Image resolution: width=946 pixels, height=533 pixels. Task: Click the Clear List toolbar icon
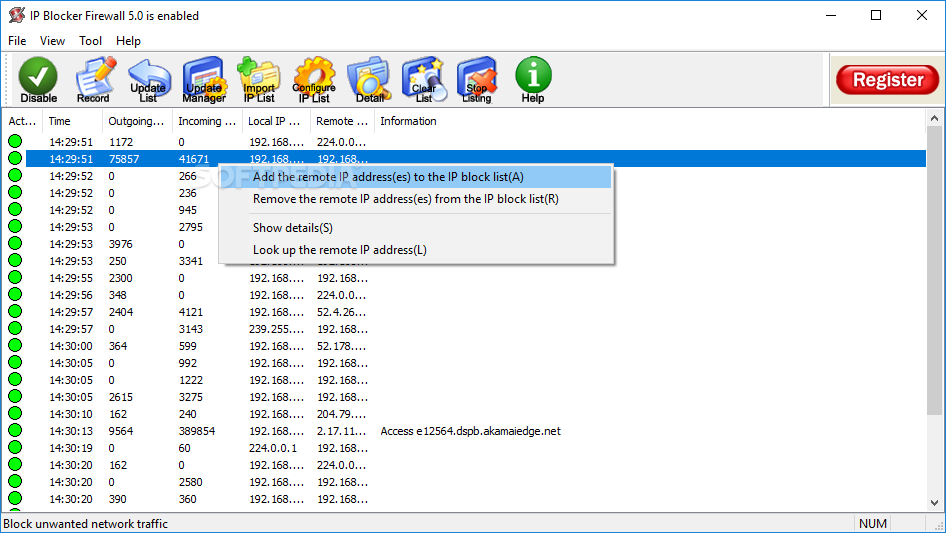coord(424,80)
